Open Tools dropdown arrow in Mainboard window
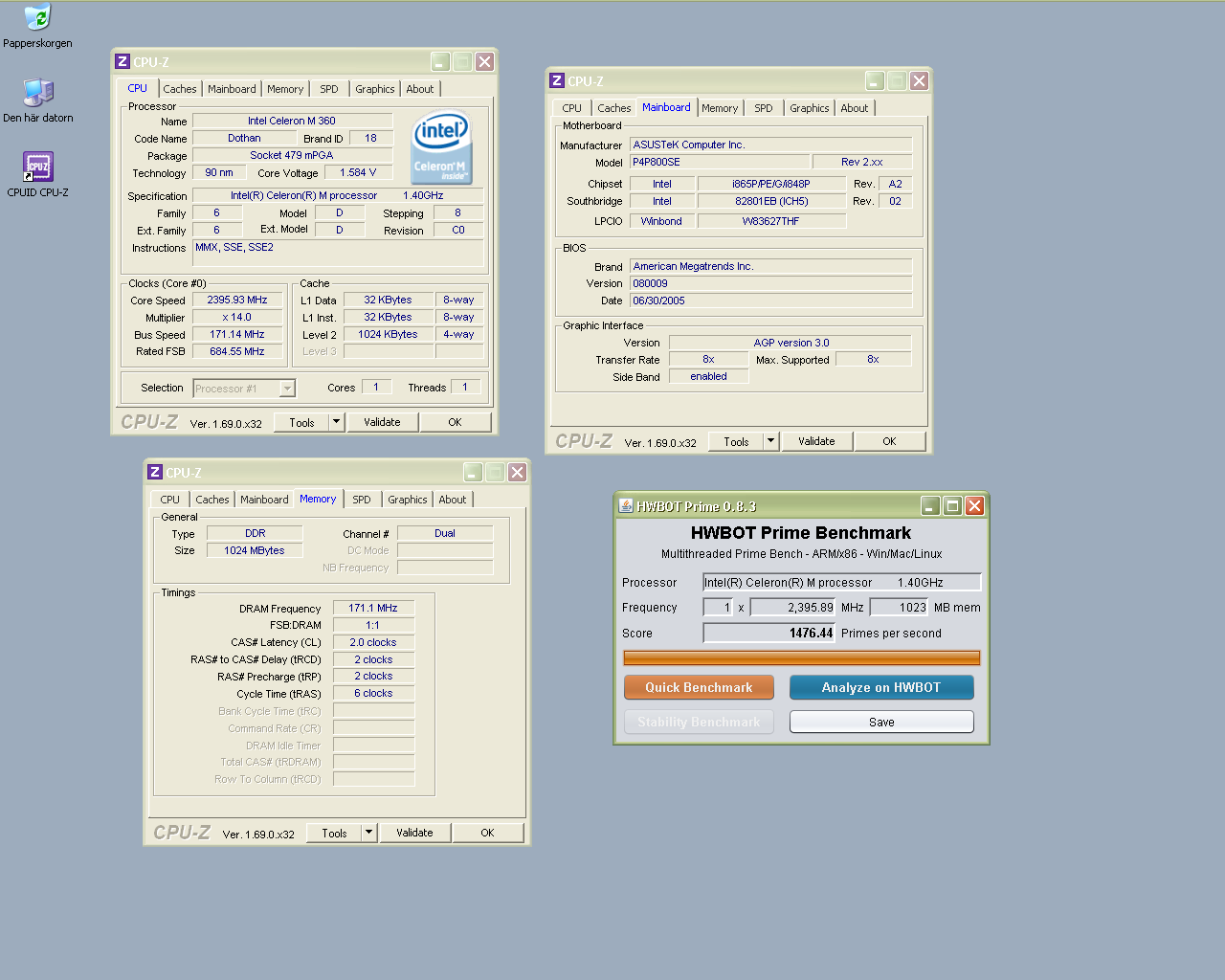This screenshot has height=980, width=1225. tap(770, 441)
